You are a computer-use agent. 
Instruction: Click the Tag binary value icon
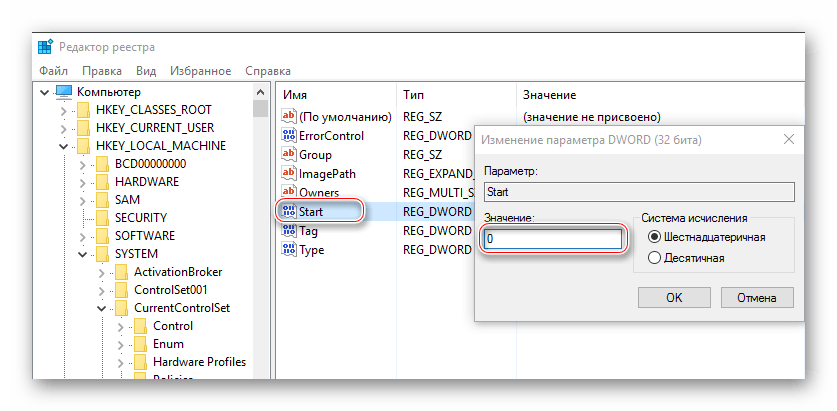pos(289,231)
